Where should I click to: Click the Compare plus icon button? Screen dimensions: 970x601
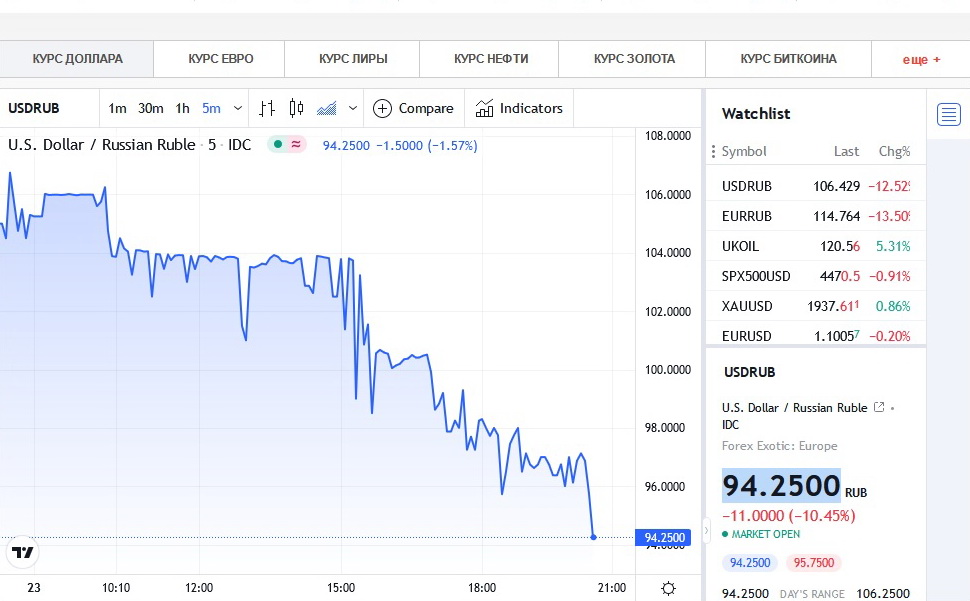[382, 108]
